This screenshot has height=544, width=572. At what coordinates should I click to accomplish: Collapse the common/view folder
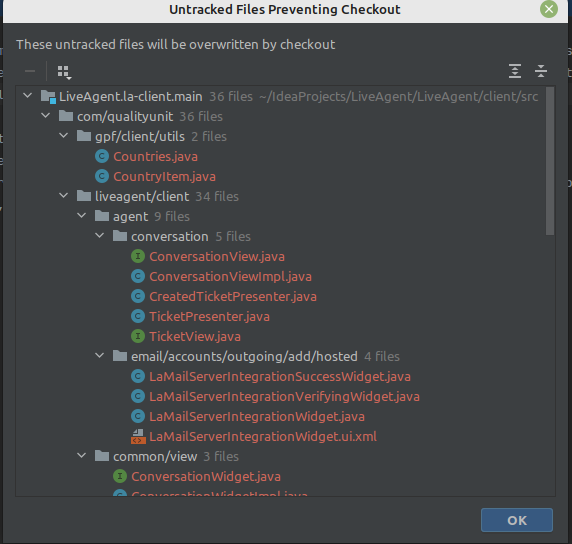tap(82, 456)
